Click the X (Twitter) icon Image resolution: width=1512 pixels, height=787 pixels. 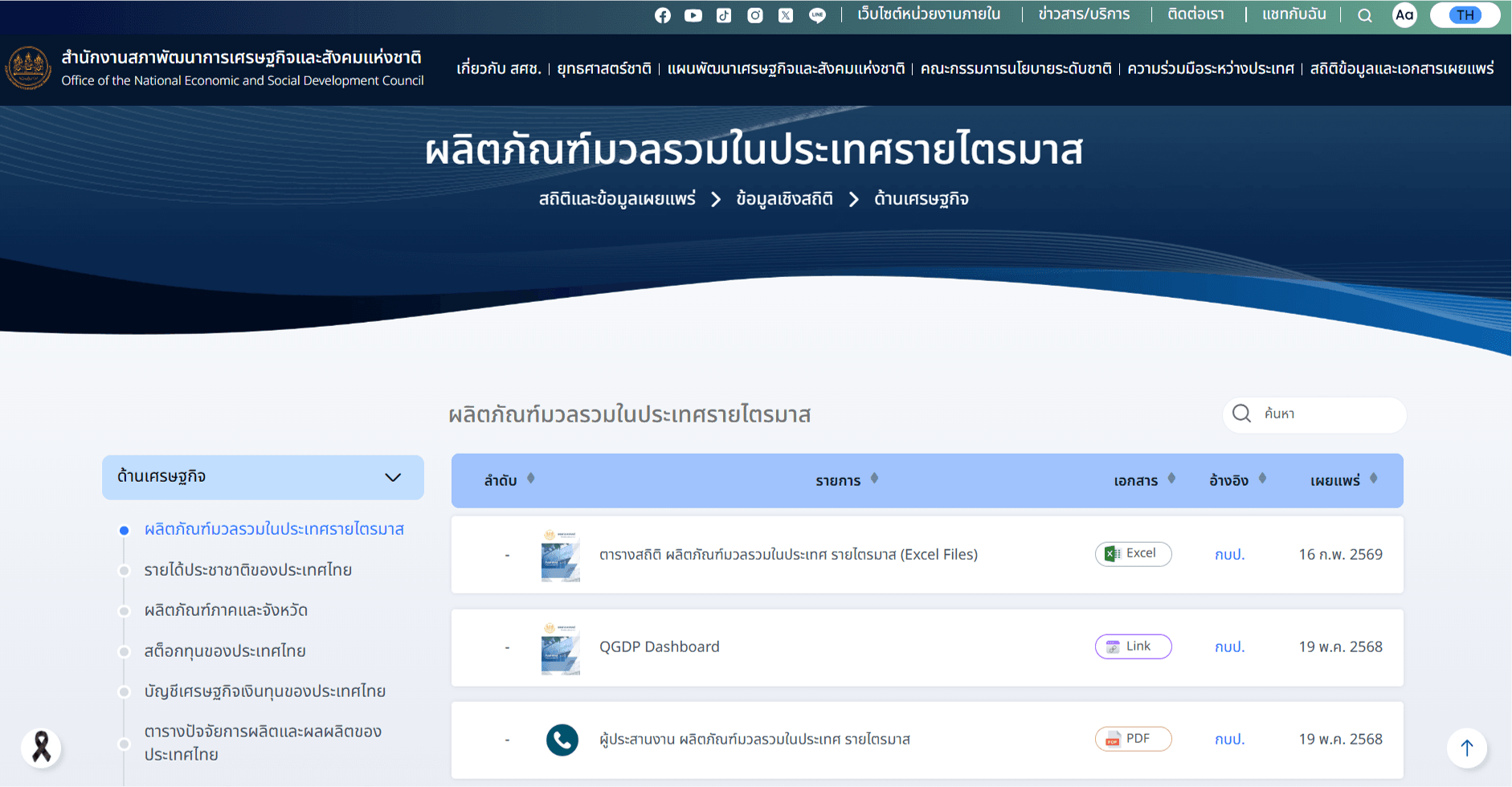click(786, 15)
